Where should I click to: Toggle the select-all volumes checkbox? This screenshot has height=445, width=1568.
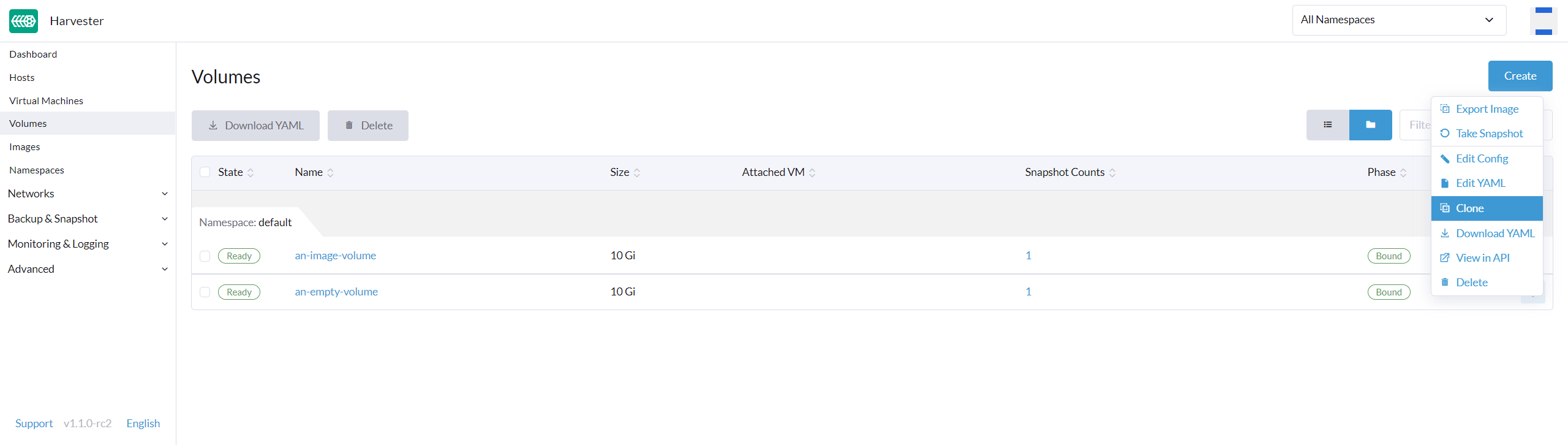pos(205,172)
